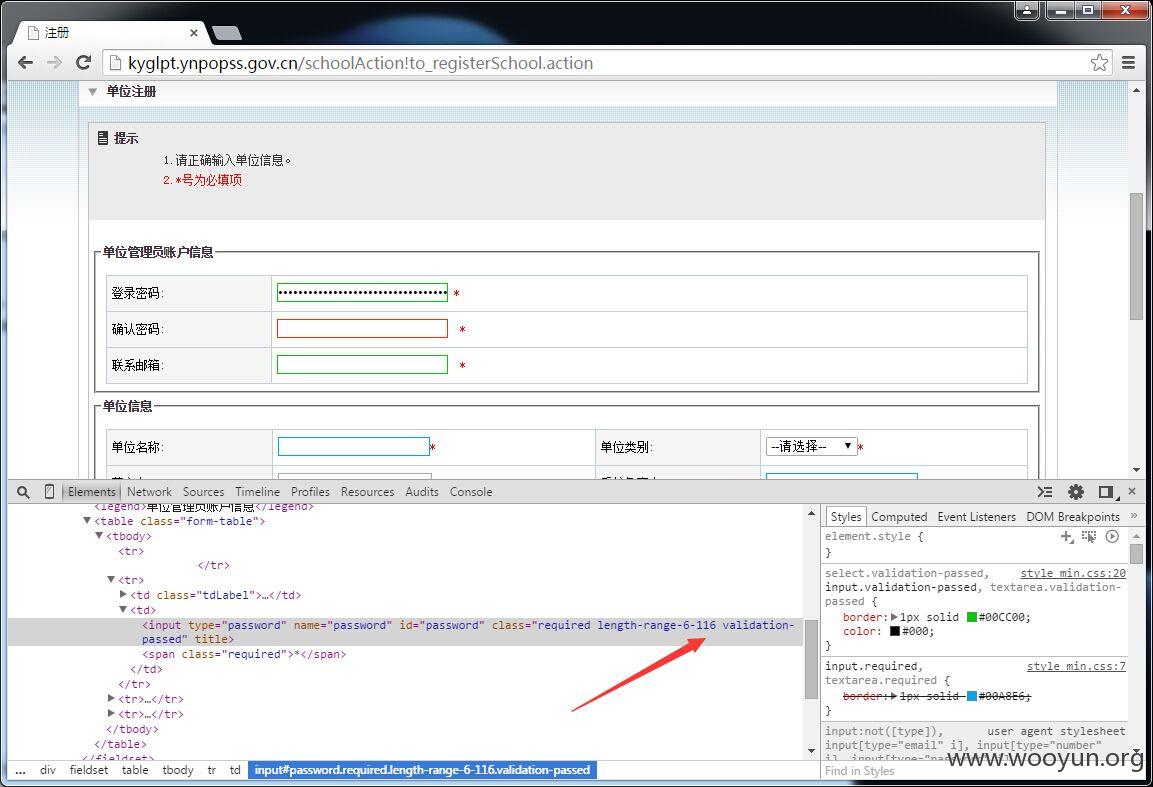Open DevTools settings gear

click(1076, 492)
